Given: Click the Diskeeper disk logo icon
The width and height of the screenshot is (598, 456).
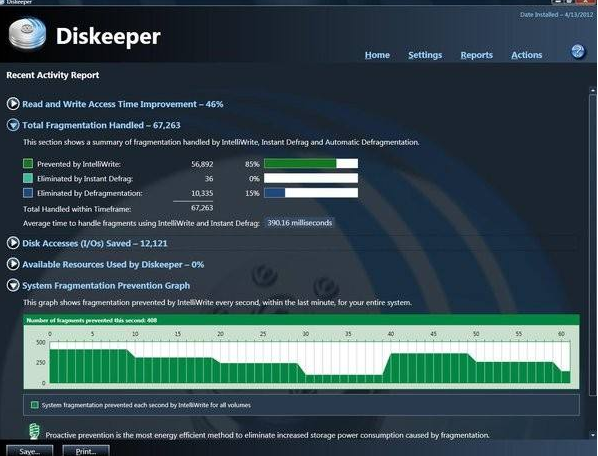Looking at the screenshot, I should tap(27, 34).
